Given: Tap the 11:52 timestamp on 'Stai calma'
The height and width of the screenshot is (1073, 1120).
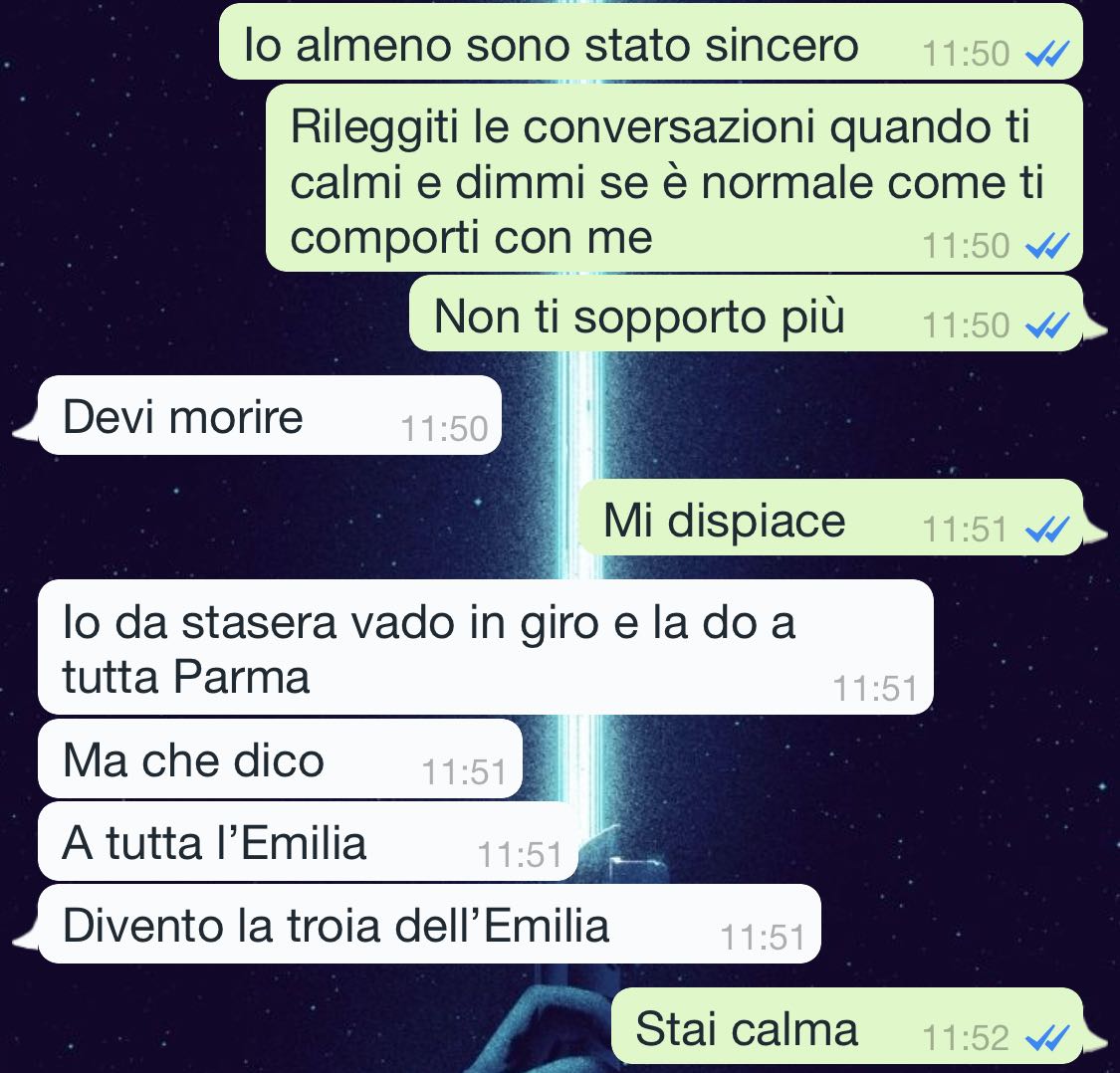Looking at the screenshot, I should 966,1038.
